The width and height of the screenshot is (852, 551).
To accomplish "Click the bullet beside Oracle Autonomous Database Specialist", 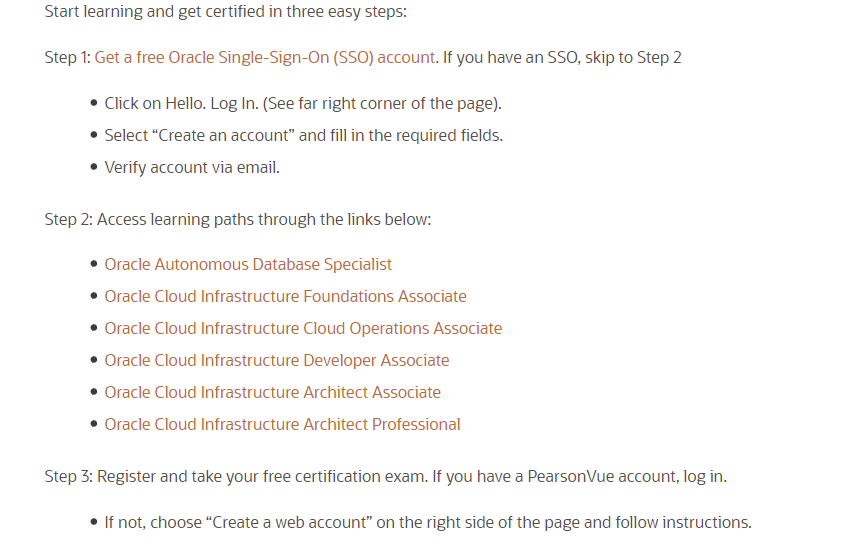I will pyautogui.click(x=94, y=265).
